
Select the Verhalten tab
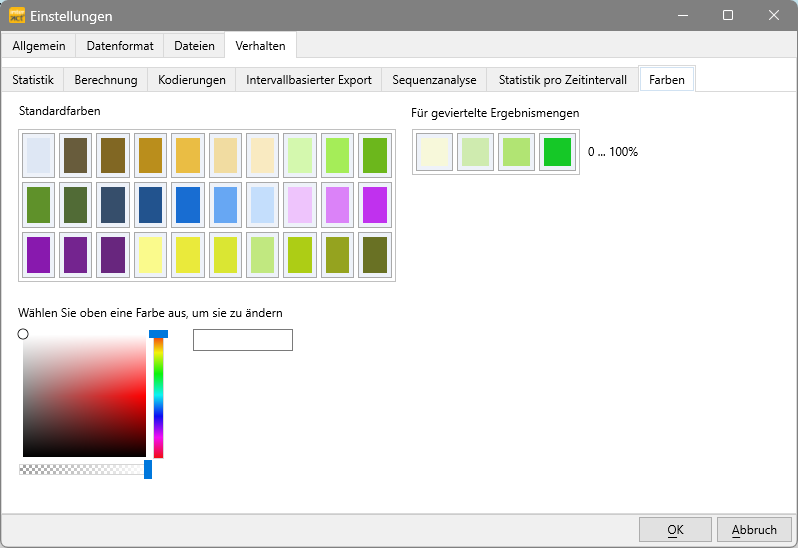260,46
